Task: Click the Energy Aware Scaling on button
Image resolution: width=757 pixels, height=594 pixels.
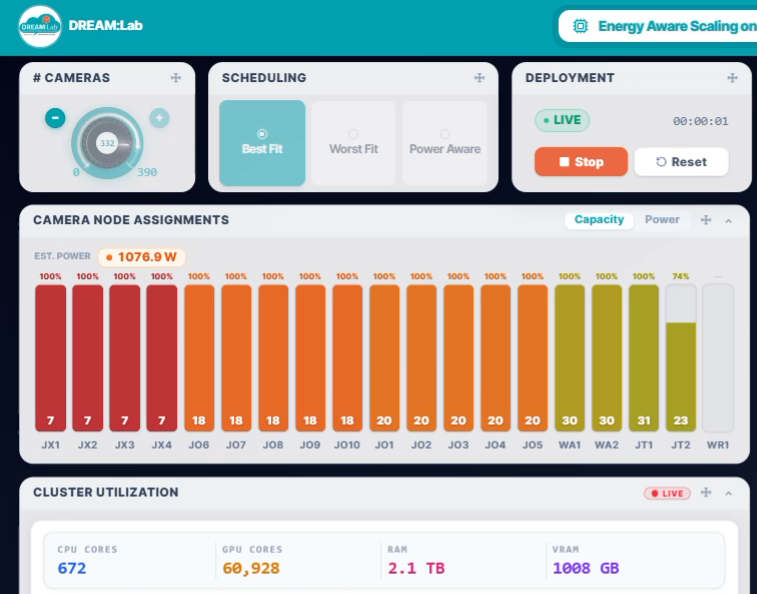Action: pyautogui.click(x=658, y=26)
